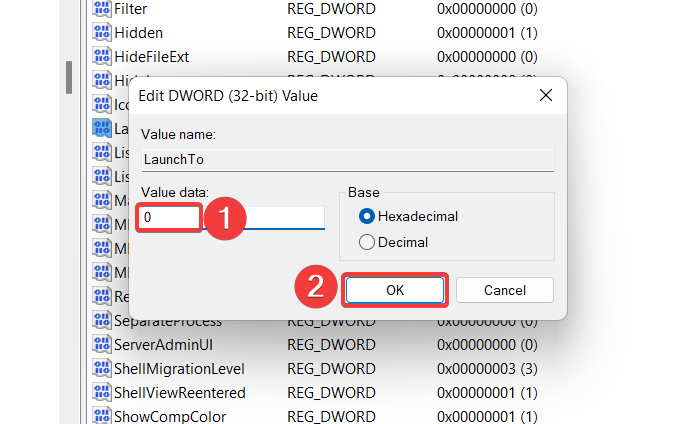The width and height of the screenshot is (684, 424).
Task: Click the ShellMigrationLevel value icon
Action: [102, 368]
